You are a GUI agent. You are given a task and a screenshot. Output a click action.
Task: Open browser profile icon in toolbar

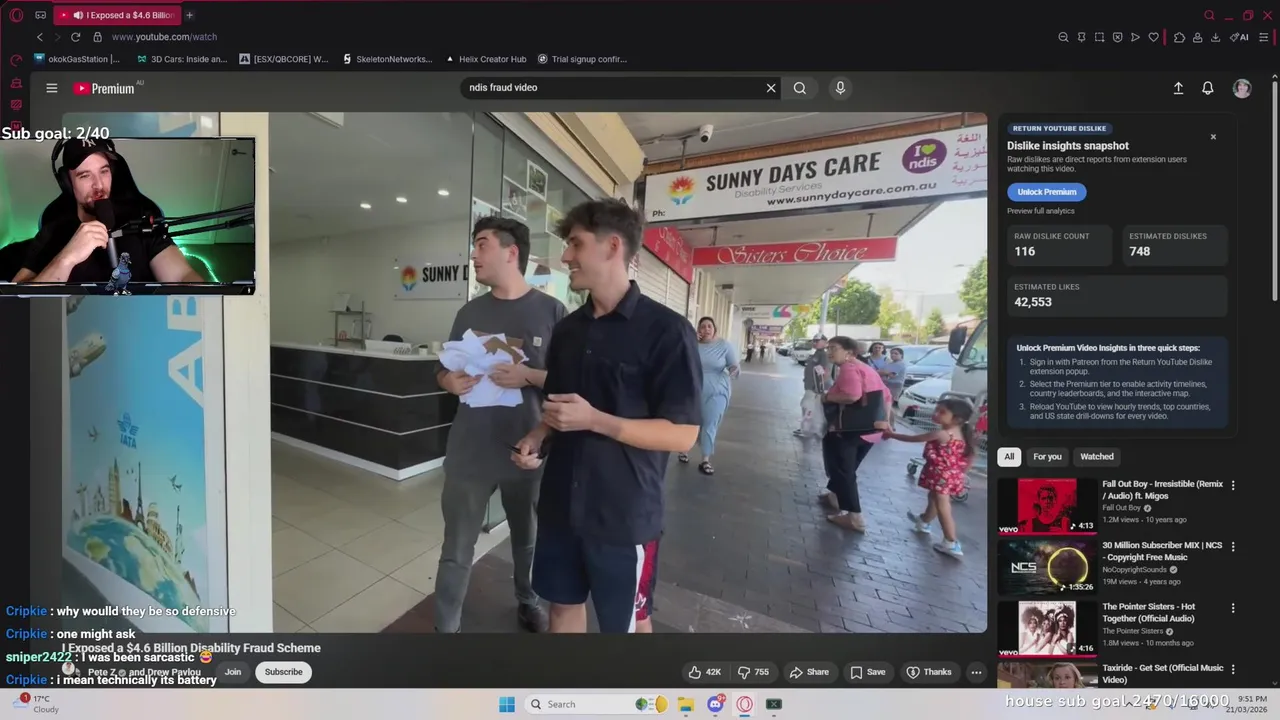pyautogui.click(x=1197, y=37)
